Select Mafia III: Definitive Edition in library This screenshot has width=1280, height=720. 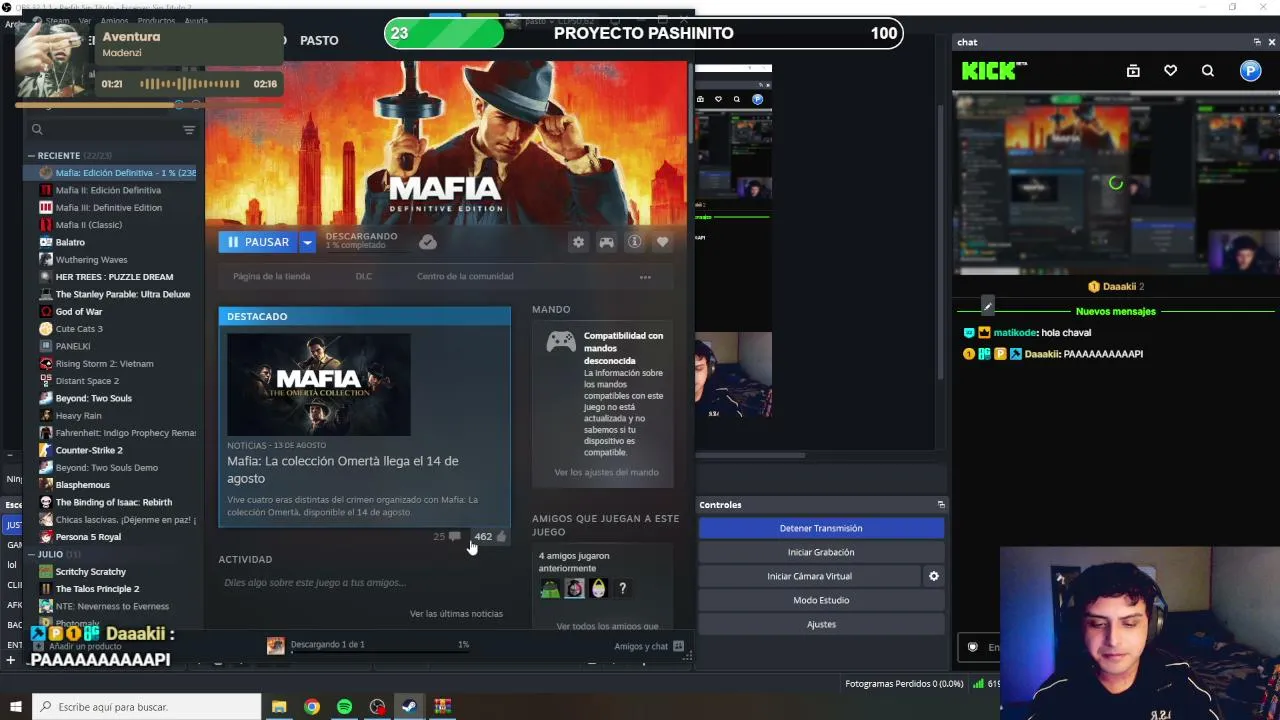point(109,208)
